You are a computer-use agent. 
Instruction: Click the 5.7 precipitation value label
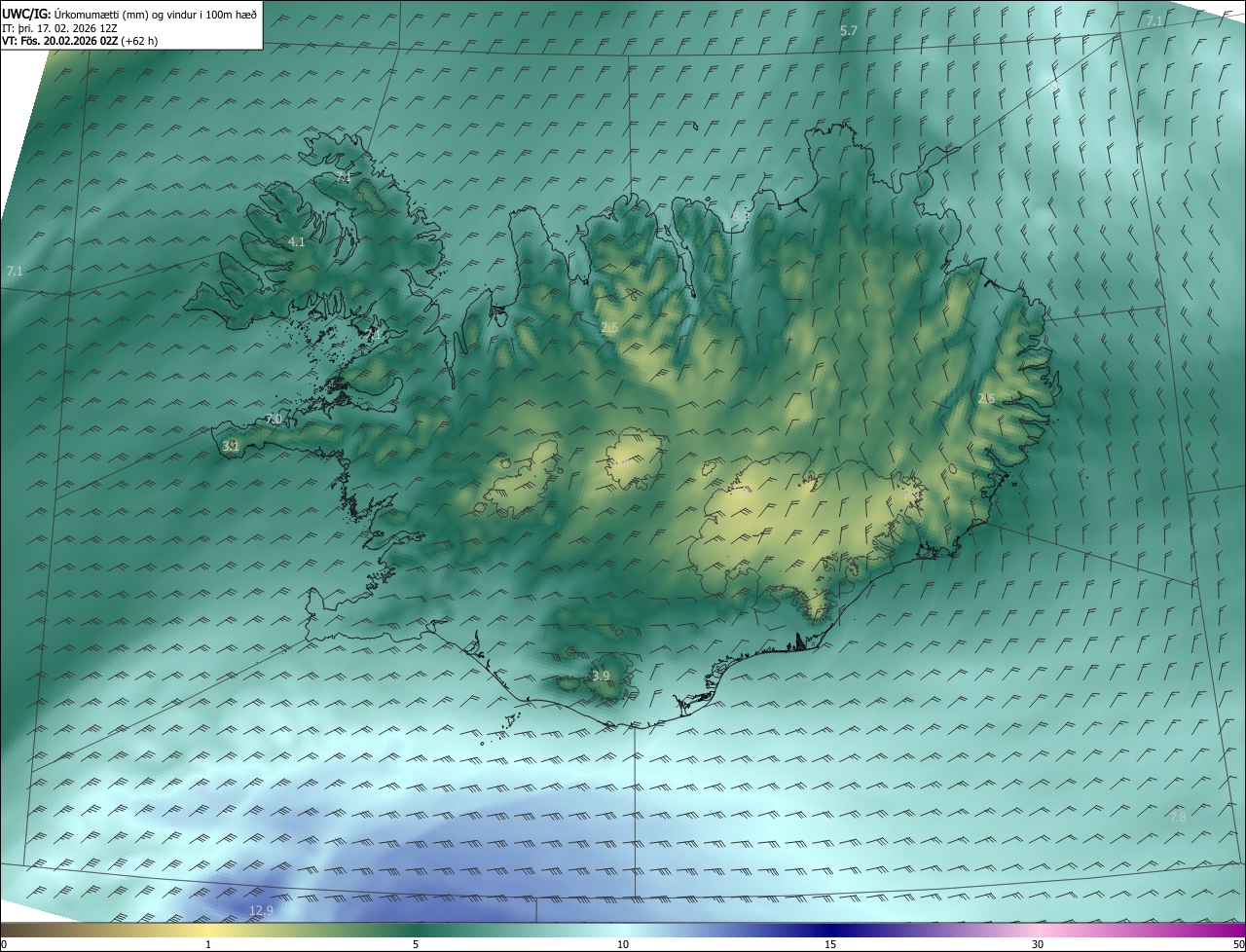pyautogui.click(x=849, y=31)
